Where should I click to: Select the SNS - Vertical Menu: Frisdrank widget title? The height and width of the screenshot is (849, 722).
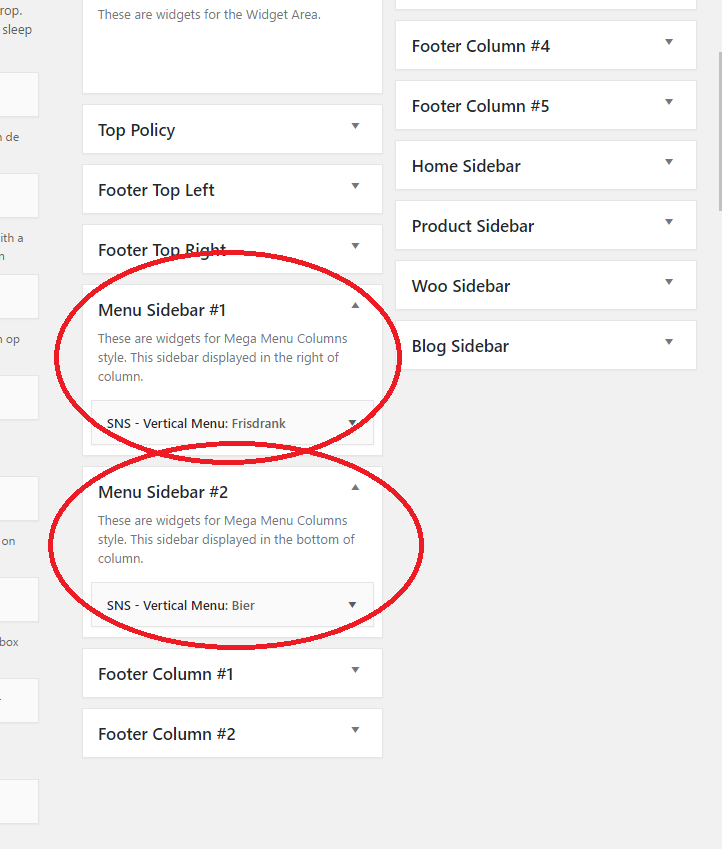(x=196, y=424)
